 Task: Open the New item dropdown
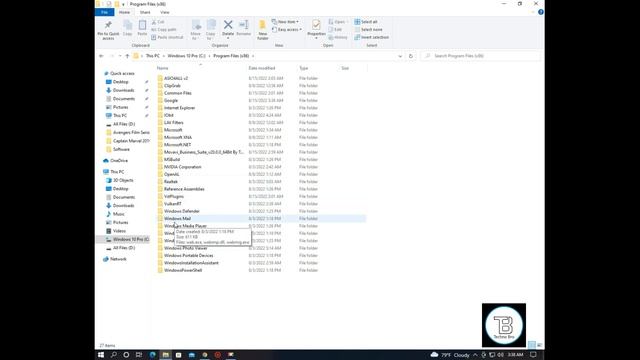(x=285, y=22)
